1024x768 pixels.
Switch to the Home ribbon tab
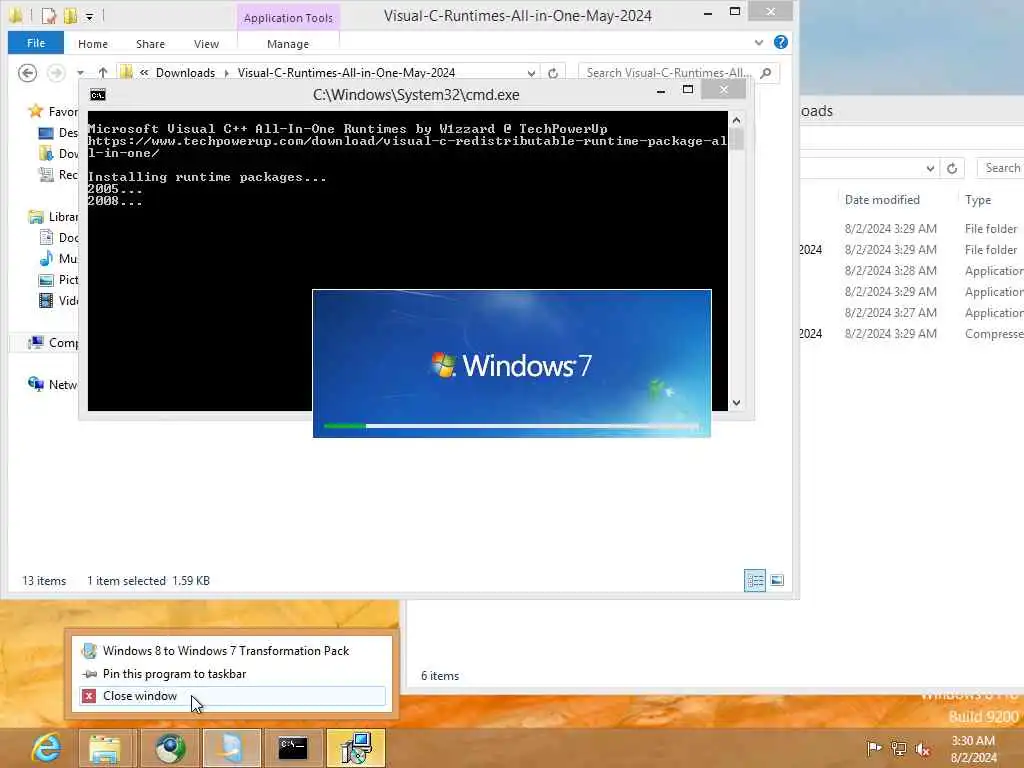[93, 44]
